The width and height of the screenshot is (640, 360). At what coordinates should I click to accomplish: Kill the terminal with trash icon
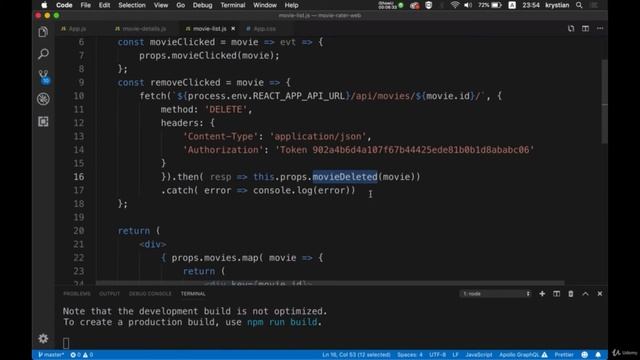(x=571, y=293)
